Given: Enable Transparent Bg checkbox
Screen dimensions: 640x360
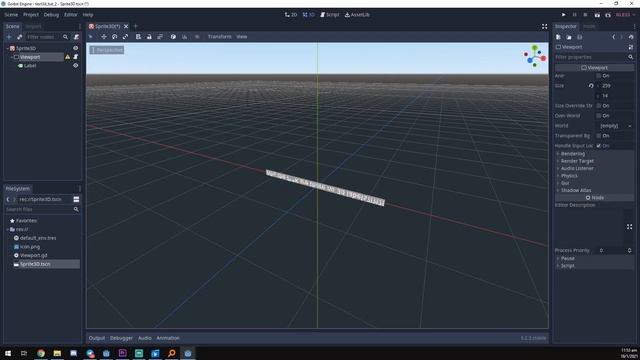Looking at the screenshot, I should click(x=599, y=136).
